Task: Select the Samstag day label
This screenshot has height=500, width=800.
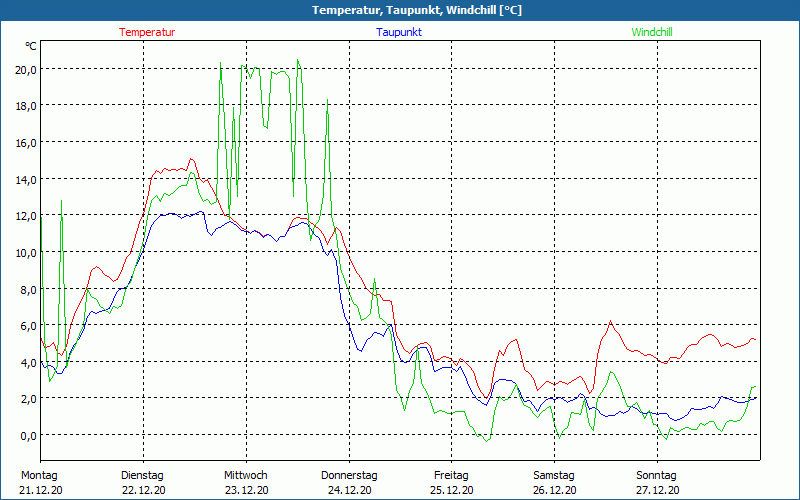Action: point(554,475)
